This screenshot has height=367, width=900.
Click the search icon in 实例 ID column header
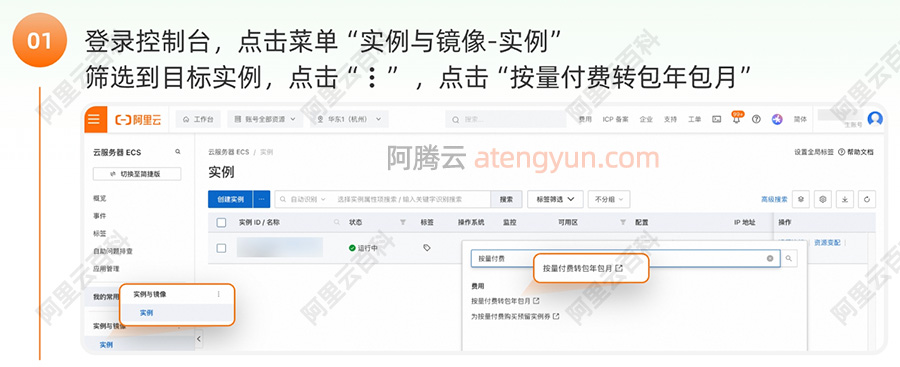(x=337, y=222)
